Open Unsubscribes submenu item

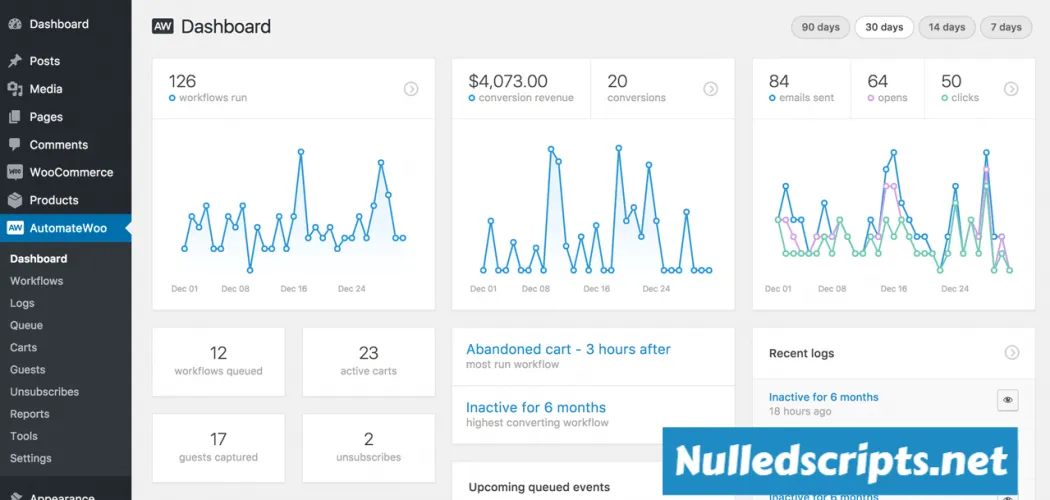pyautogui.click(x=44, y=392)
